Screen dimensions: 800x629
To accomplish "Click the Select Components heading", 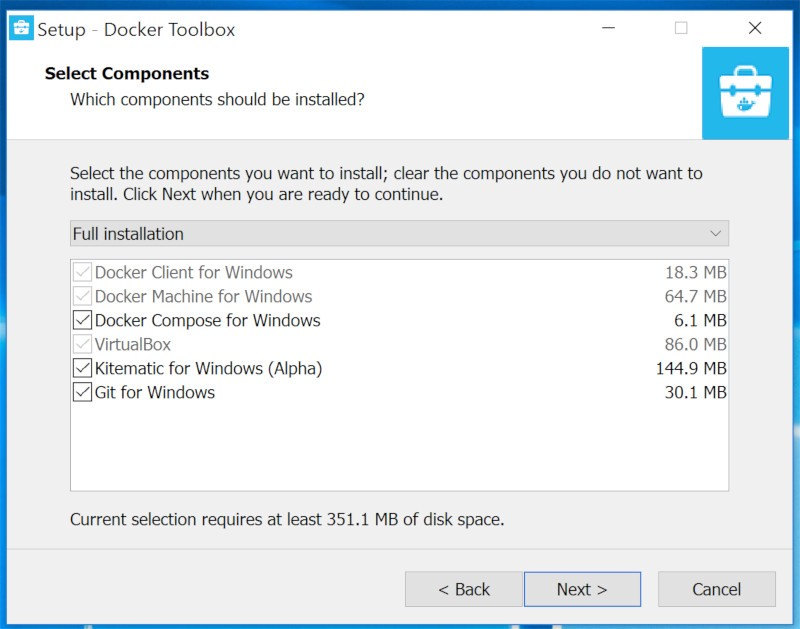I will tap(127, 73).
